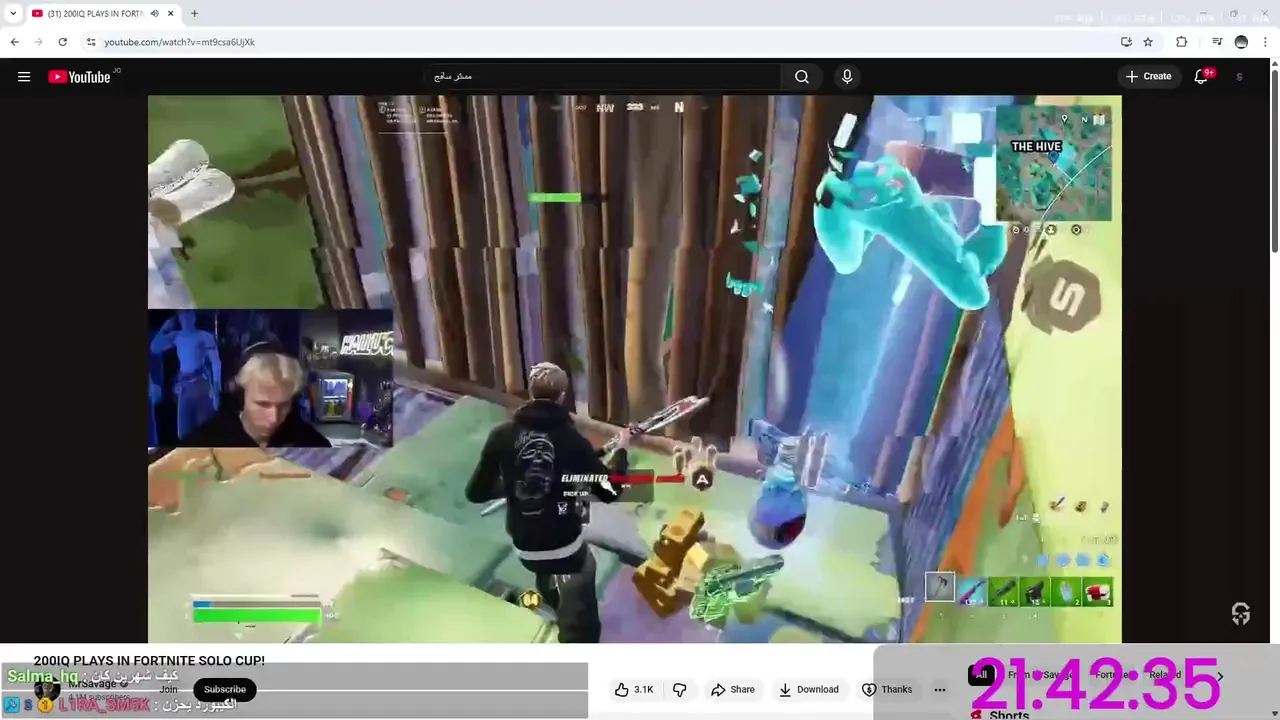
Task: Select the All filter chip
Action: 981,675
